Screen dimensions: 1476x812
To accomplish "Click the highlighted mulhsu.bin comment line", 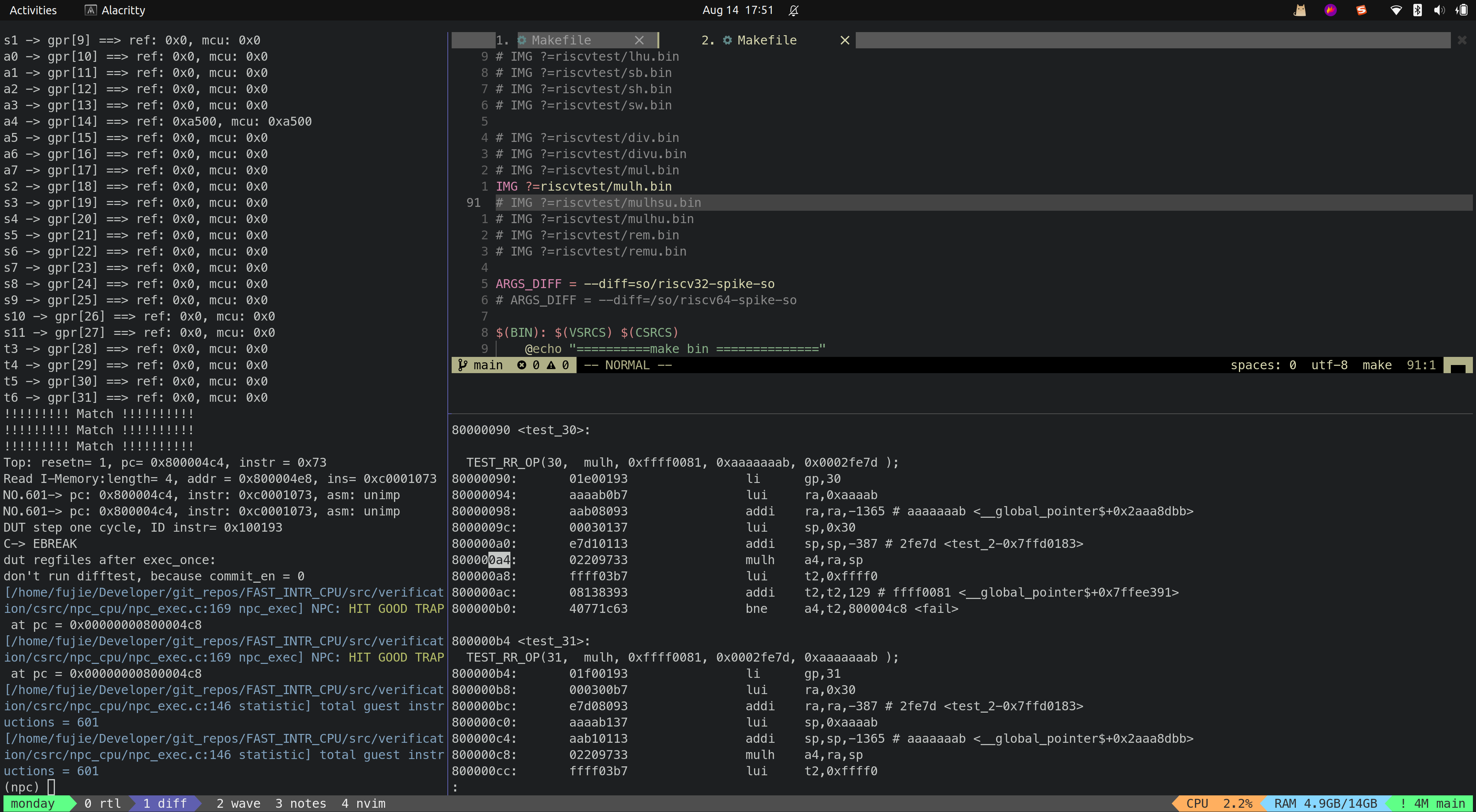I will (x=983, y=203).
